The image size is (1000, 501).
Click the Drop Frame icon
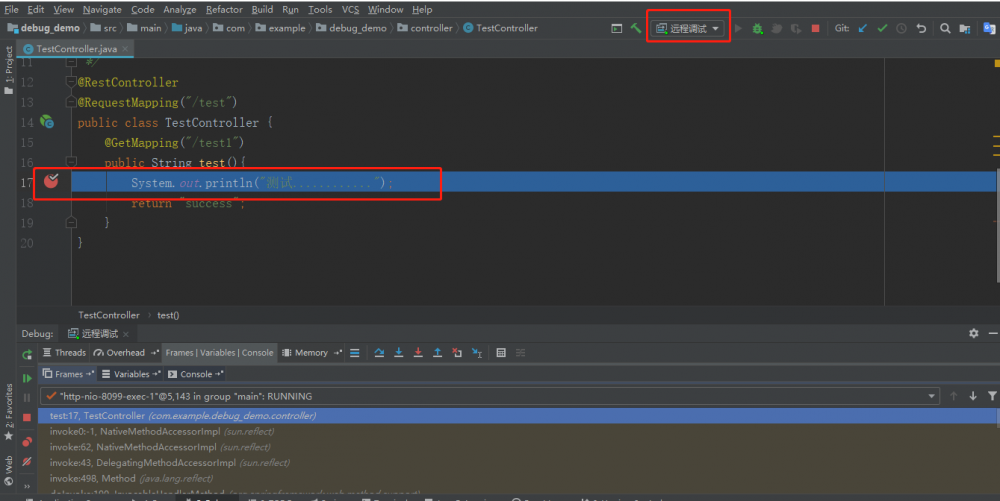tap(457, 352)
